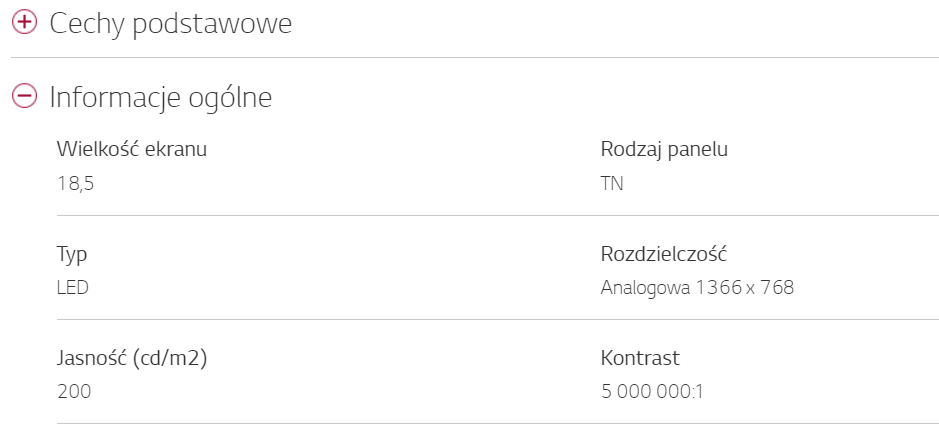This screenshot has height=430, width=939.
Task: Click the LED type value
Action: coord(73,288)
